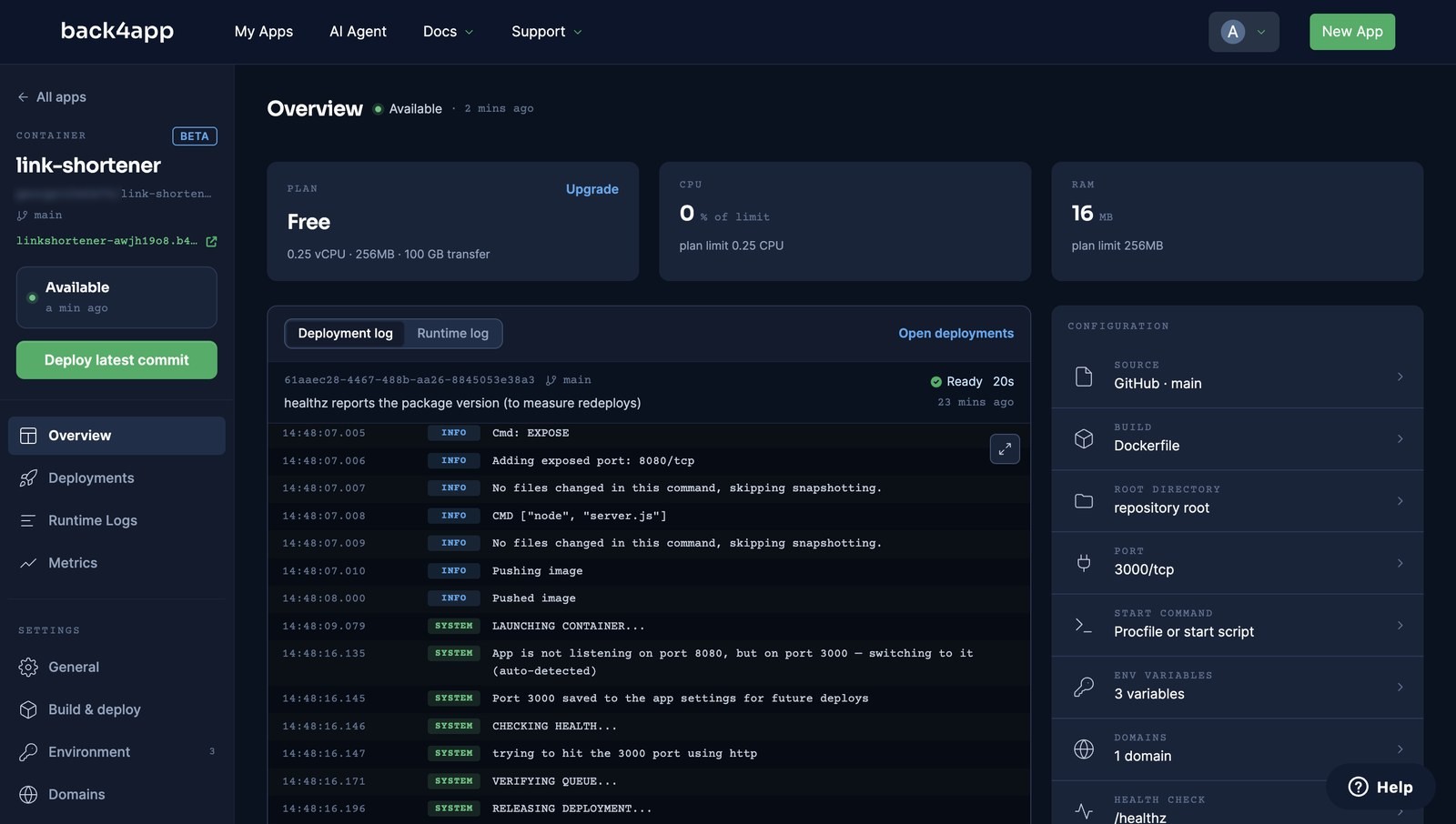Viewport: 1456px width, 824px height.
Task: Open Deployments via rocket icon
Action: click(28, 478)
